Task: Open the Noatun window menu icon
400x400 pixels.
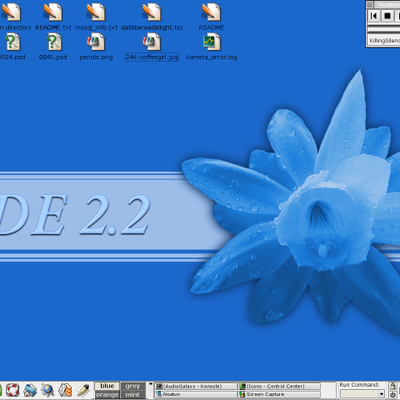Action: coord(370,5)
